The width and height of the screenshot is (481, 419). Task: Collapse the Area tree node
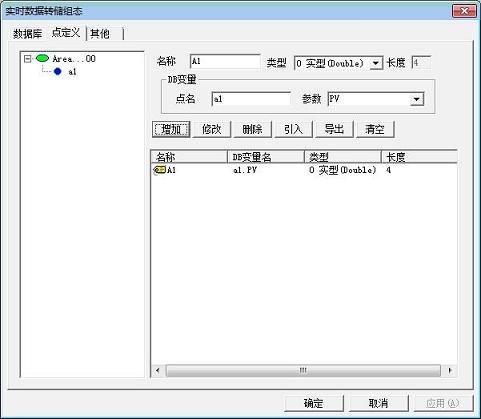[x=28, y=59]
